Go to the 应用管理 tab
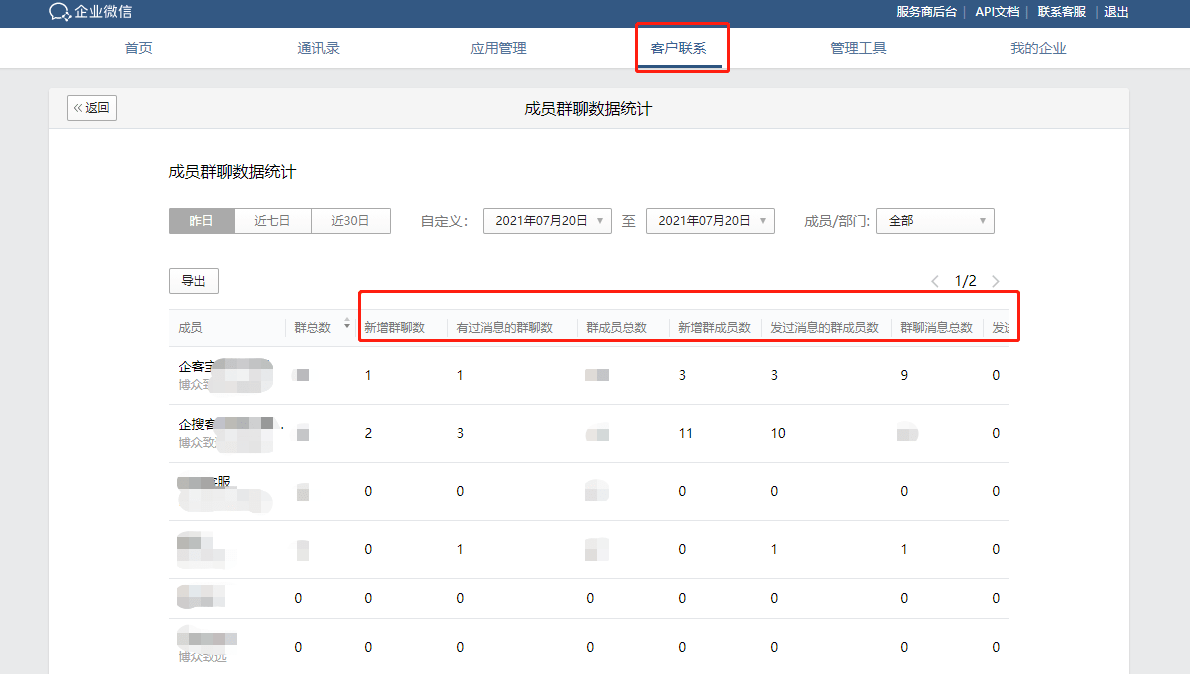1190x674 pixels. click(498, 48)
